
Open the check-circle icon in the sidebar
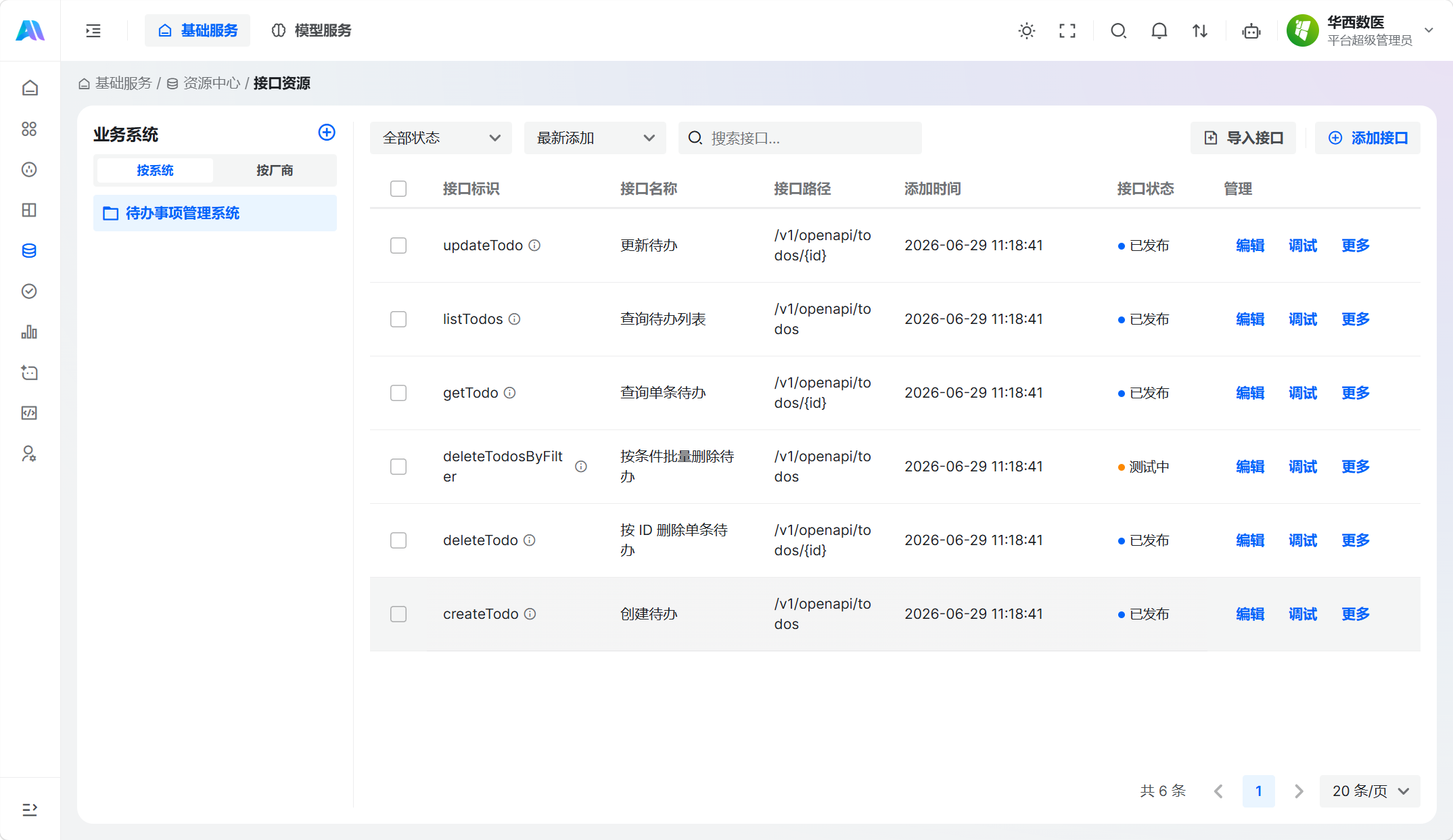pyautogui.click(x=29, y=291)
